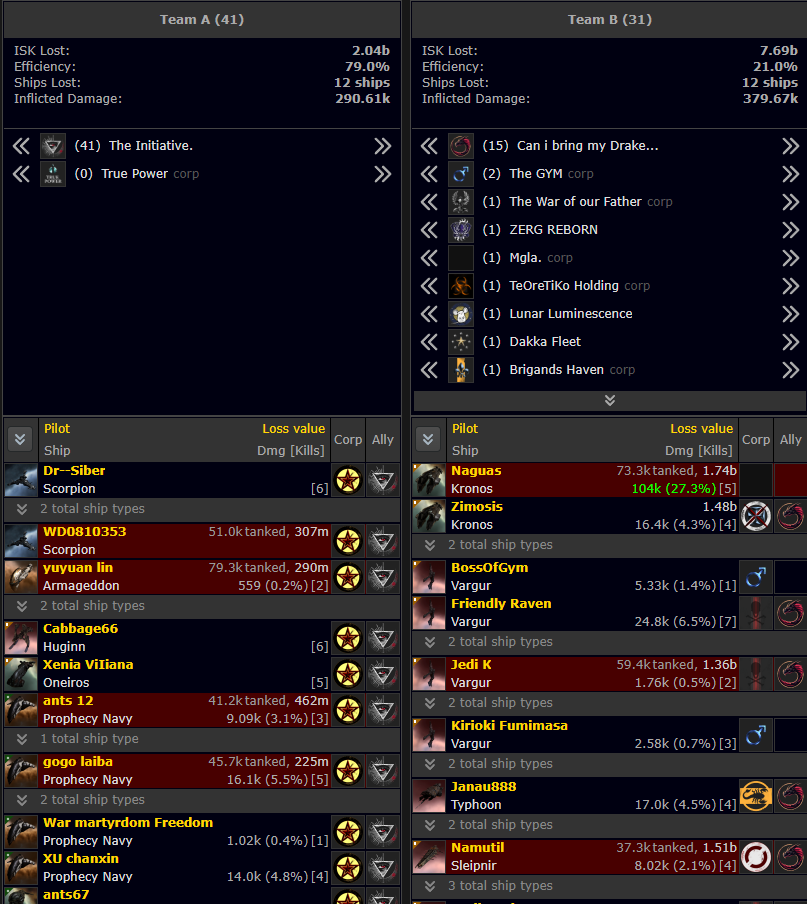Sort Team A by Pilot column header
Screen dimensions: 807x904
(x=57, y=428)
